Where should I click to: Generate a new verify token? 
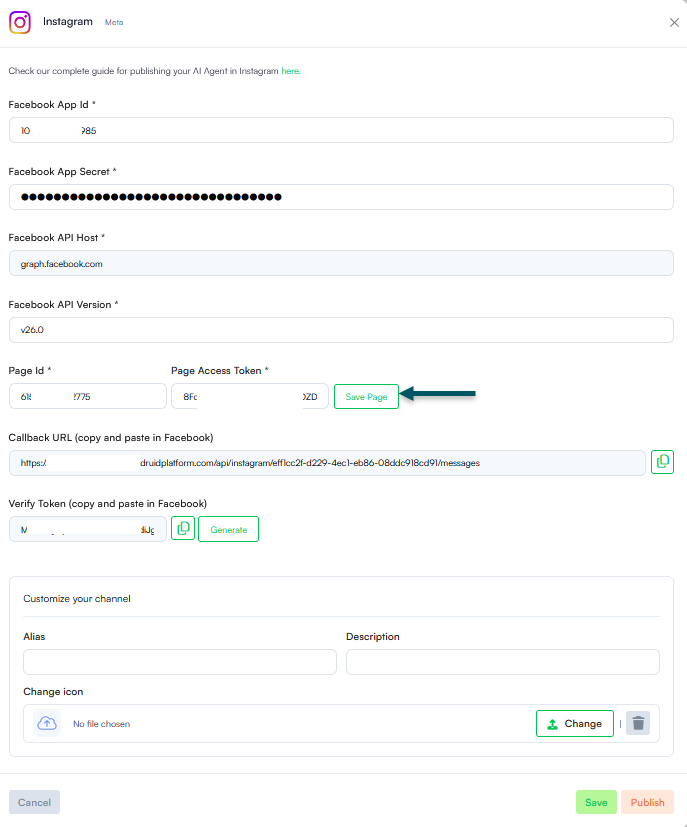click(x=228, y=529)
